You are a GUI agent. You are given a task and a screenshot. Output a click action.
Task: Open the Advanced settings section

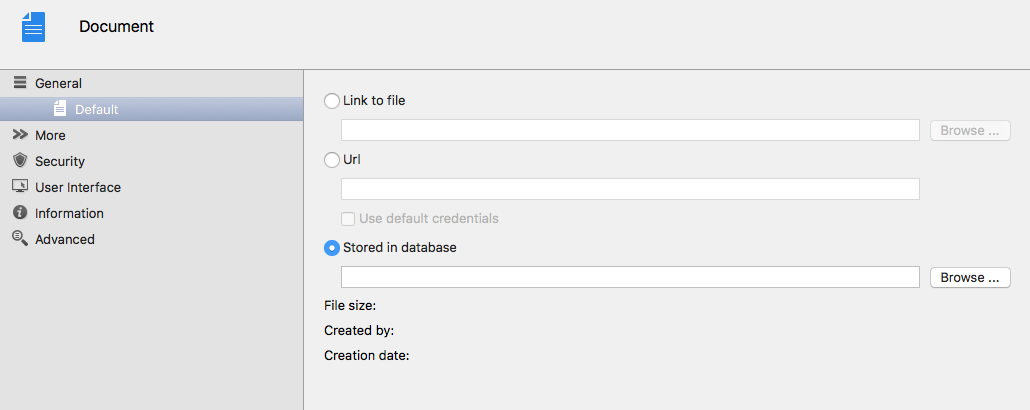pos(65,239)
